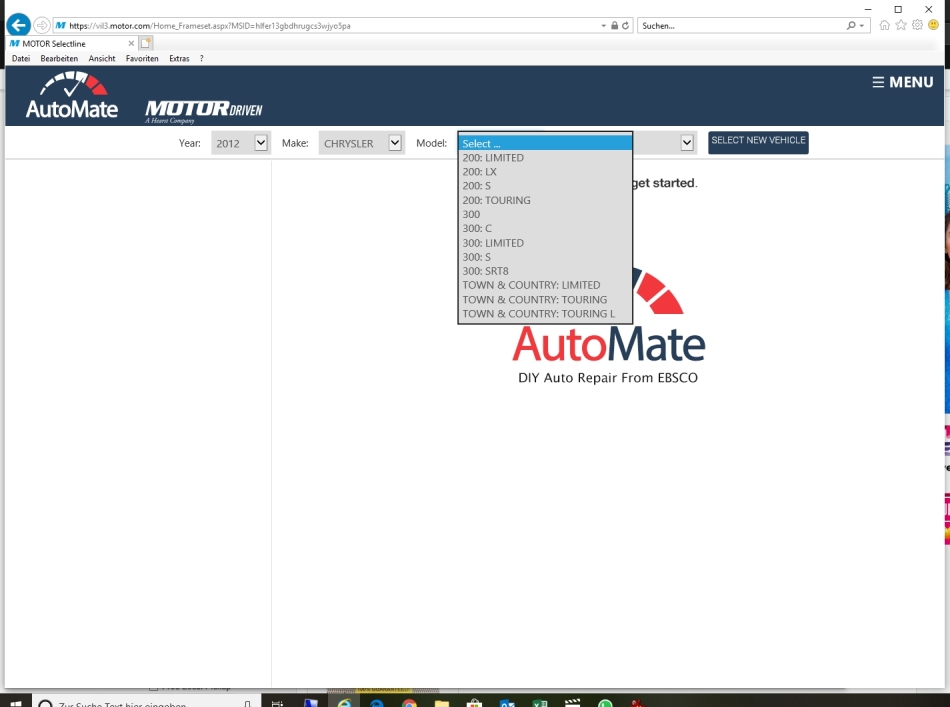Open the Favoriten menu in the menu bar
The width and height of the screenshot is (950, 707).
(142, 59)
